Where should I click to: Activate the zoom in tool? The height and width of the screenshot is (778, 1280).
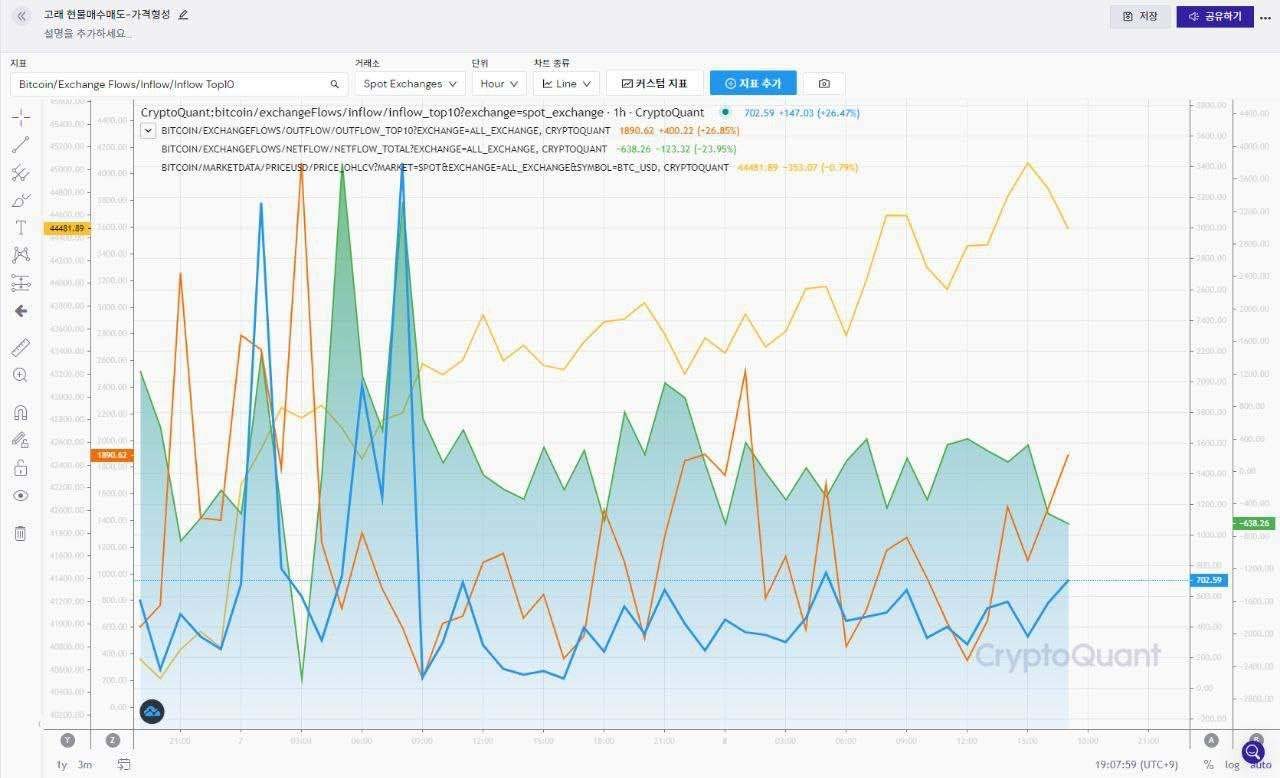[20, 375]
